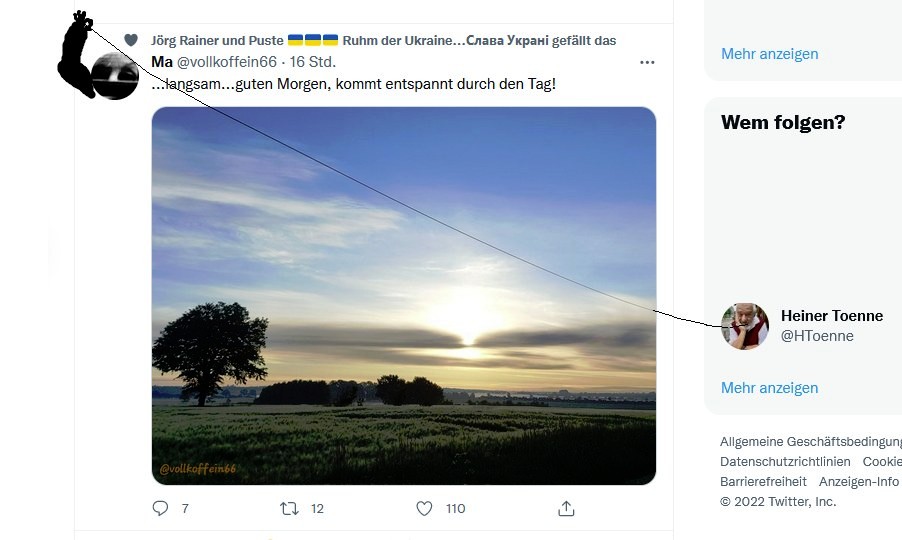Click the @HToenne handle

tap(817, 336)
